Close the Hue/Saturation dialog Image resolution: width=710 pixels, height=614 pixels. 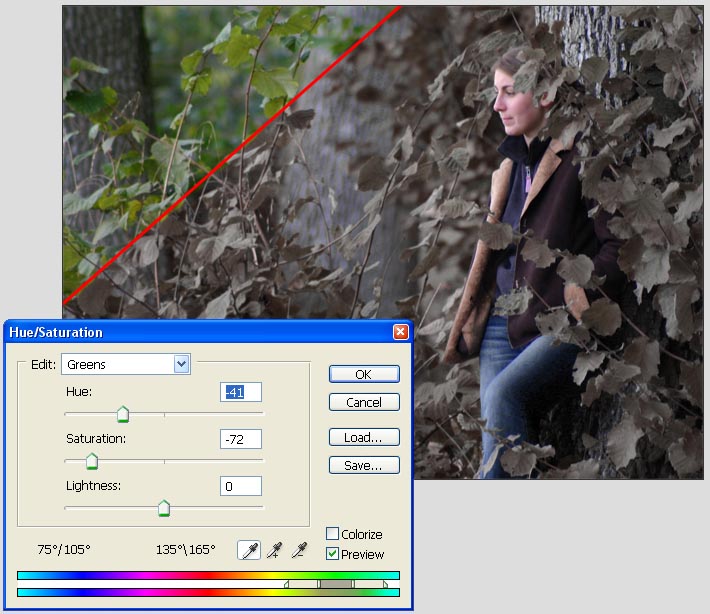400,332
